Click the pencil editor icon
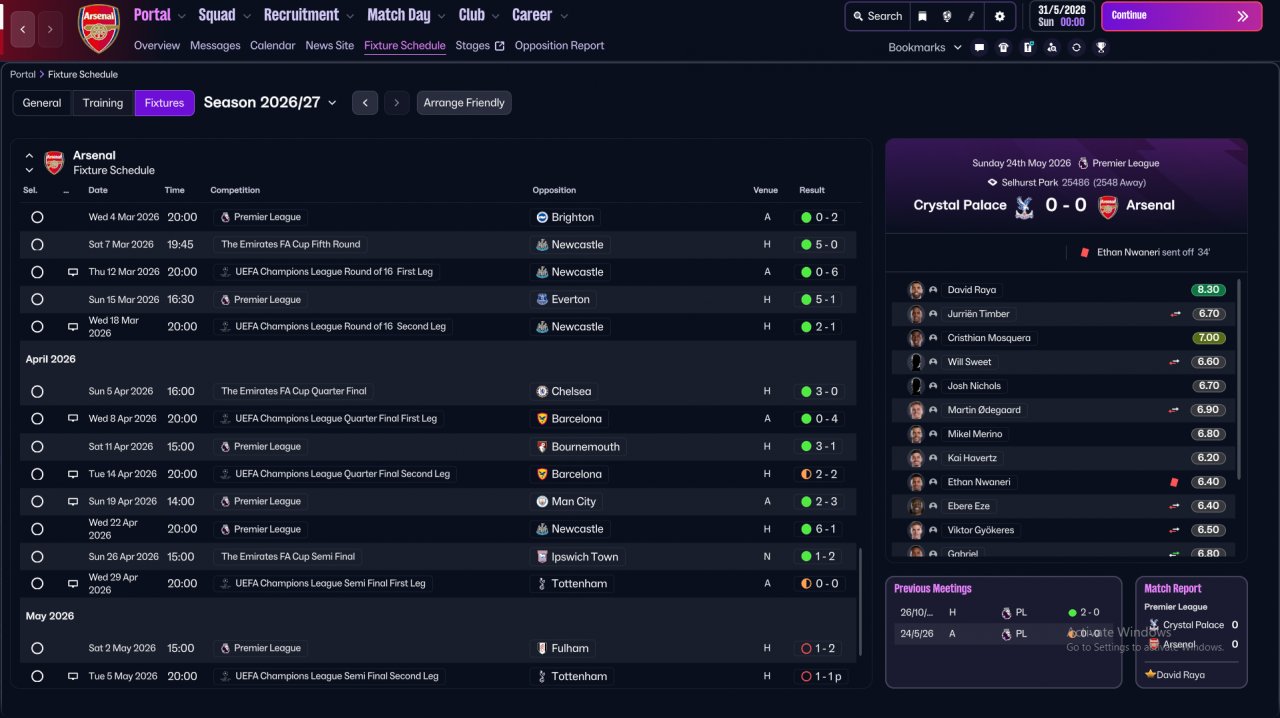 point(971,16)
